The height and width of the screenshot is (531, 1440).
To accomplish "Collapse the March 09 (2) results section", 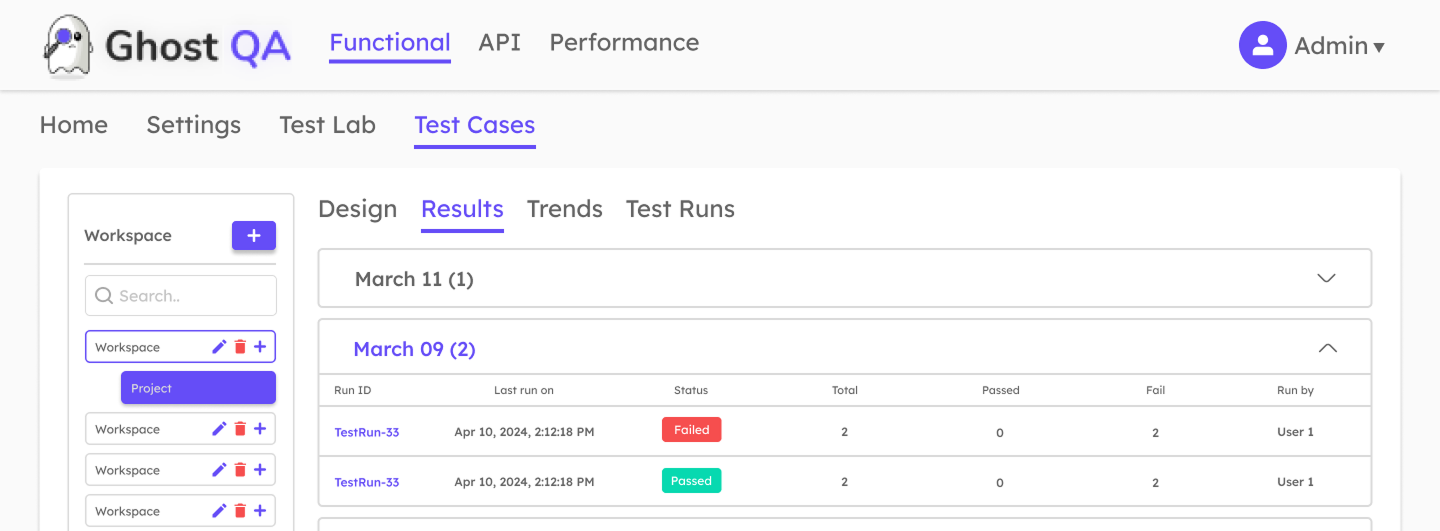I will (x=1326, y=348).
